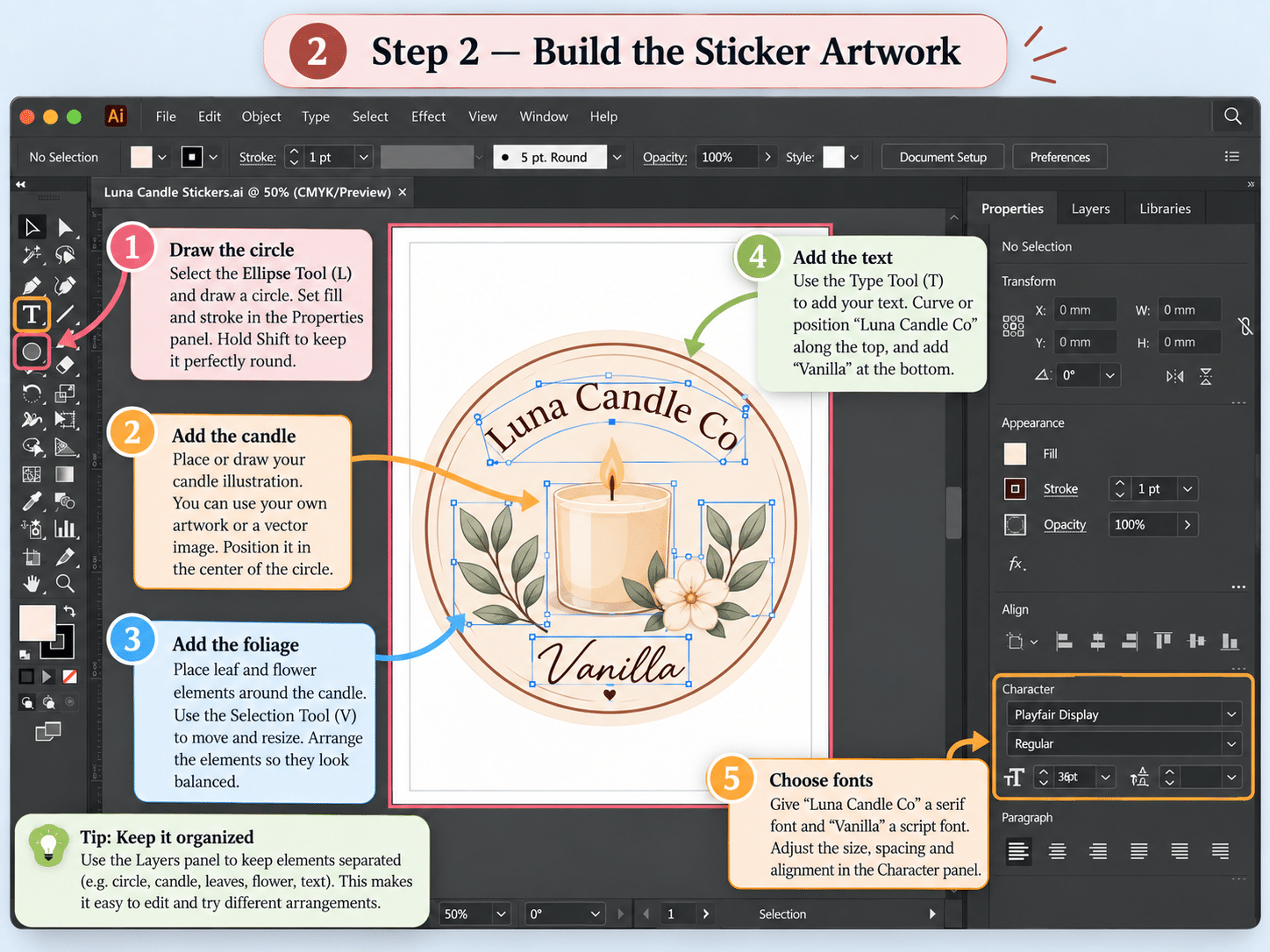
Task: Select the Free Transform tool
Action: (65, 420)
